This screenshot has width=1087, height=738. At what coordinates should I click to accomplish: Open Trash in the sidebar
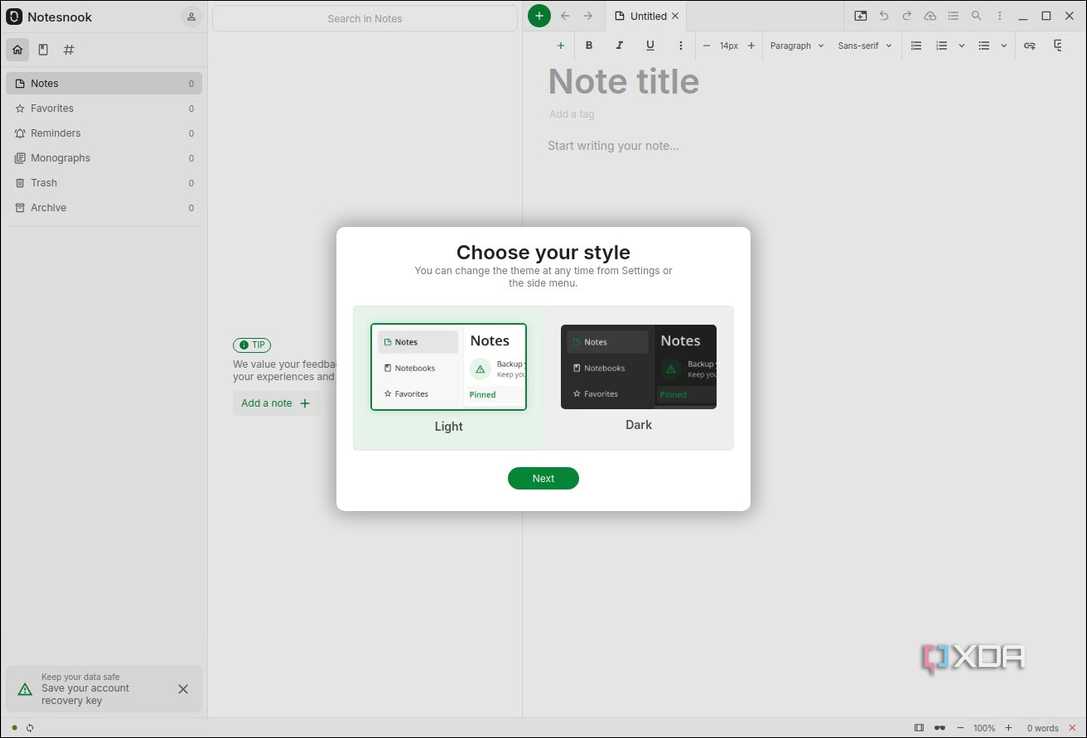(x=104, y=183)
